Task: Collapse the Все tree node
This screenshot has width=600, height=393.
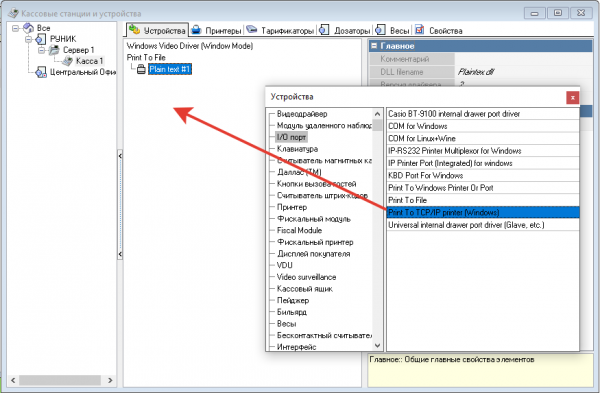Action: (16, 28)
